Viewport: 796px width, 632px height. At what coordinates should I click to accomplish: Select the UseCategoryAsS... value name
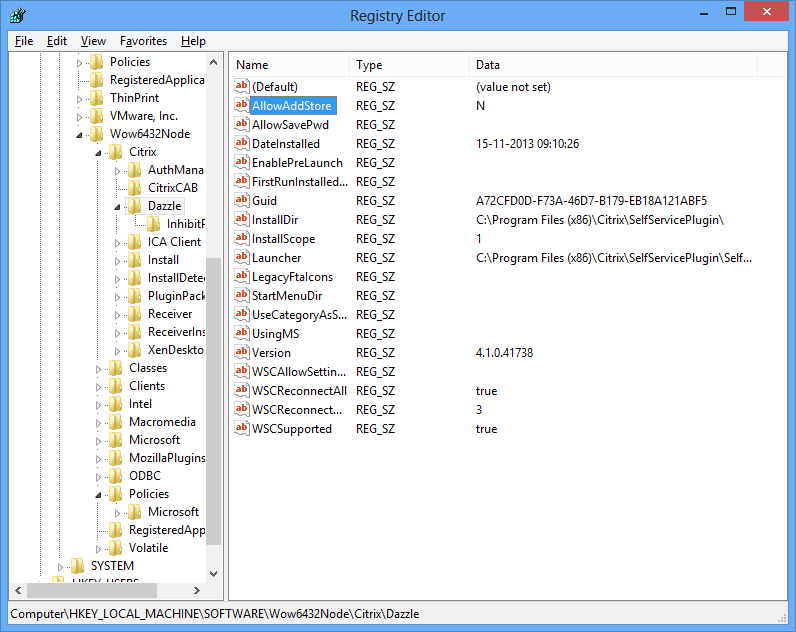[300, 315]
